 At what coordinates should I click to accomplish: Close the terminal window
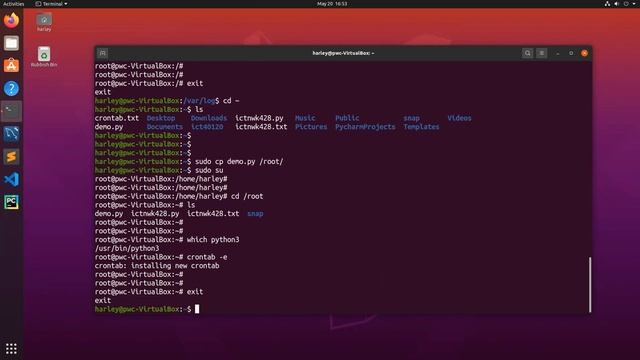pos(584,53)
